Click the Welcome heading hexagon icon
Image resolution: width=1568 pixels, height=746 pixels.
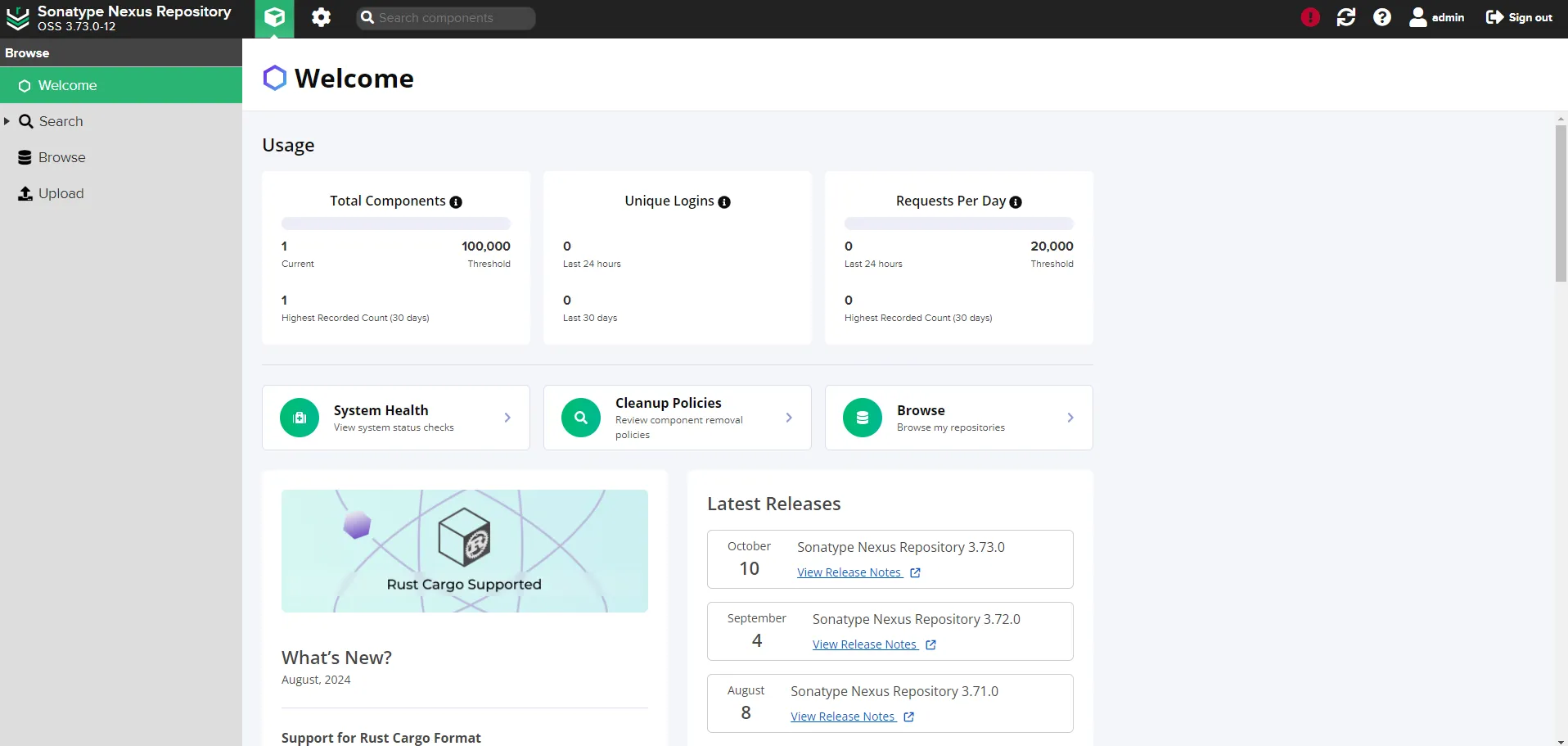[x=275, y=78]
